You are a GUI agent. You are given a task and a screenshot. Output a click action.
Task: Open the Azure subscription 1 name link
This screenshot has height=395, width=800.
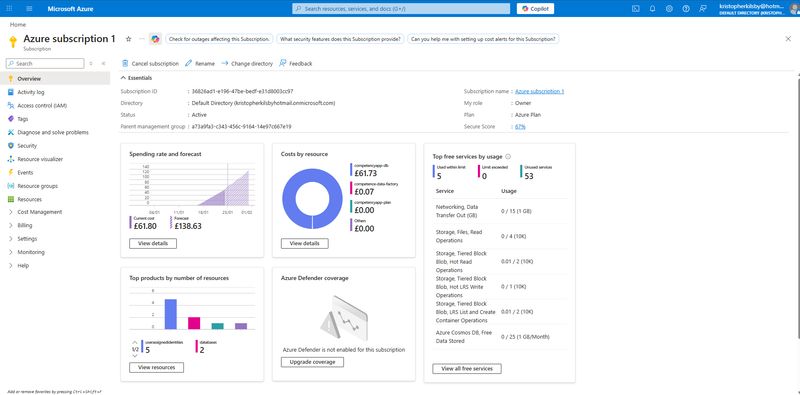click(539, 91)
